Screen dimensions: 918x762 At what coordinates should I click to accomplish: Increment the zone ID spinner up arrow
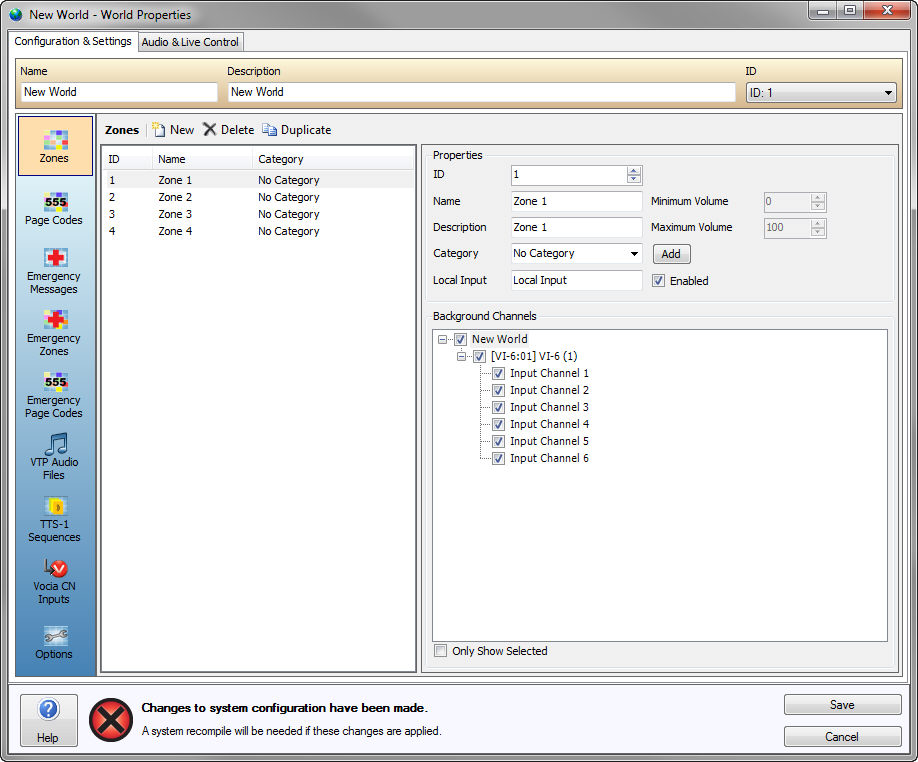[x=634, y=170]
